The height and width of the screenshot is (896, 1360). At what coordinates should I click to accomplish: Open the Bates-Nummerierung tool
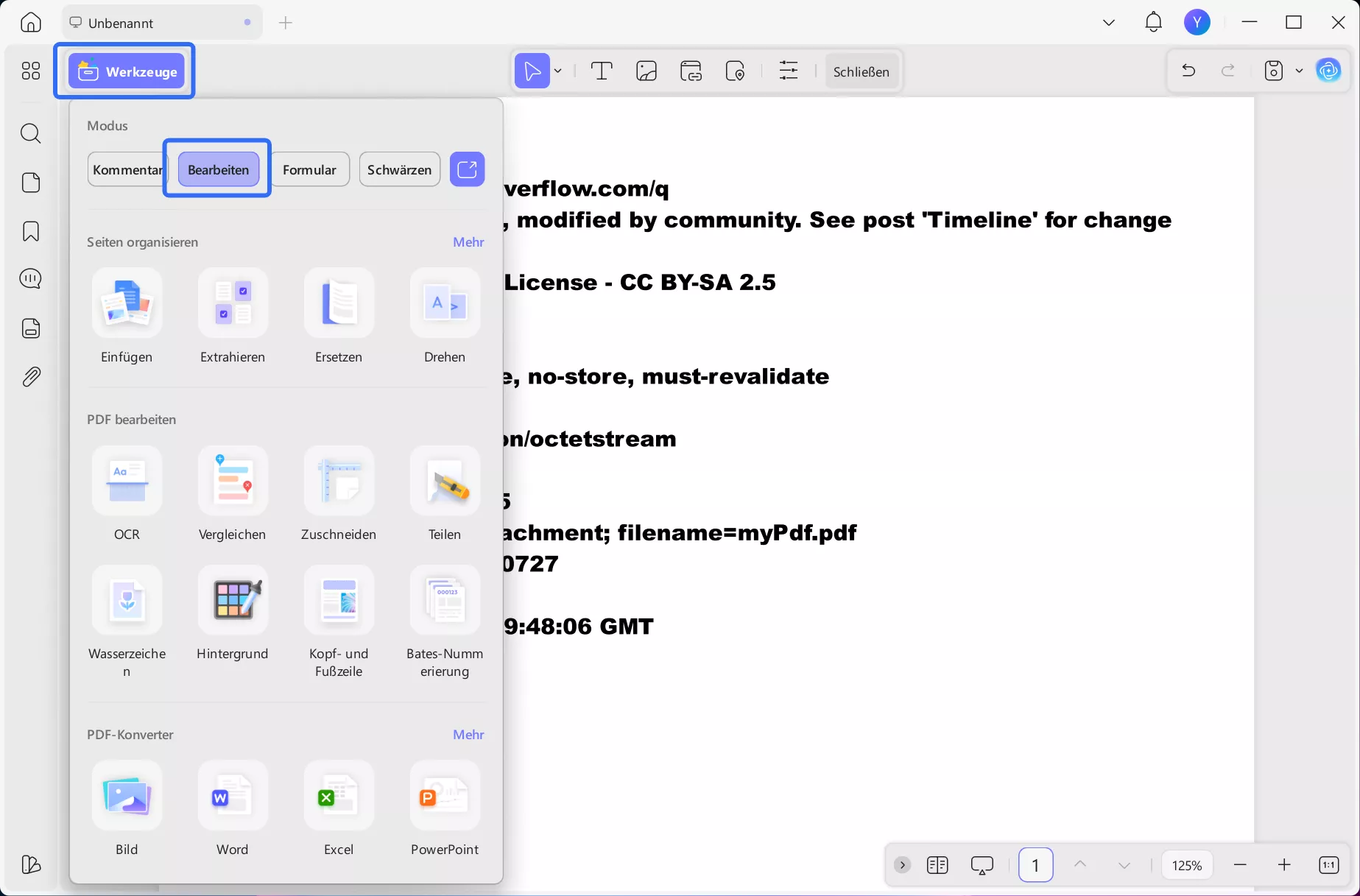coord(445,622)
